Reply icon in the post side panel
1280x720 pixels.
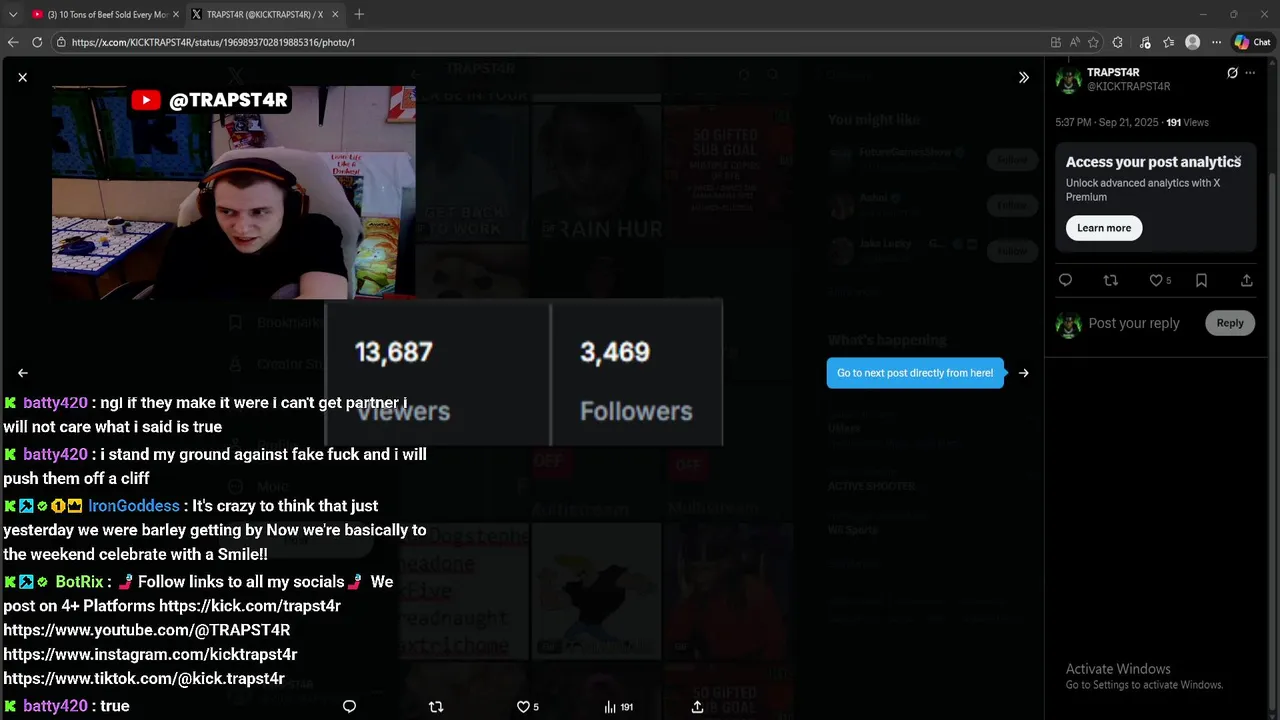pyautogui.click(x=1065, y=280)
